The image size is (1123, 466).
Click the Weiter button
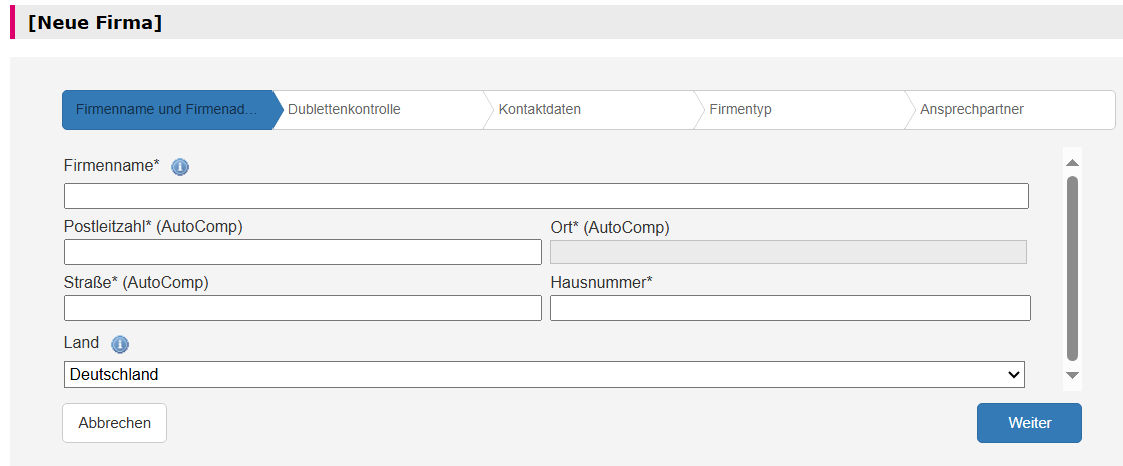coord(1029,423)
